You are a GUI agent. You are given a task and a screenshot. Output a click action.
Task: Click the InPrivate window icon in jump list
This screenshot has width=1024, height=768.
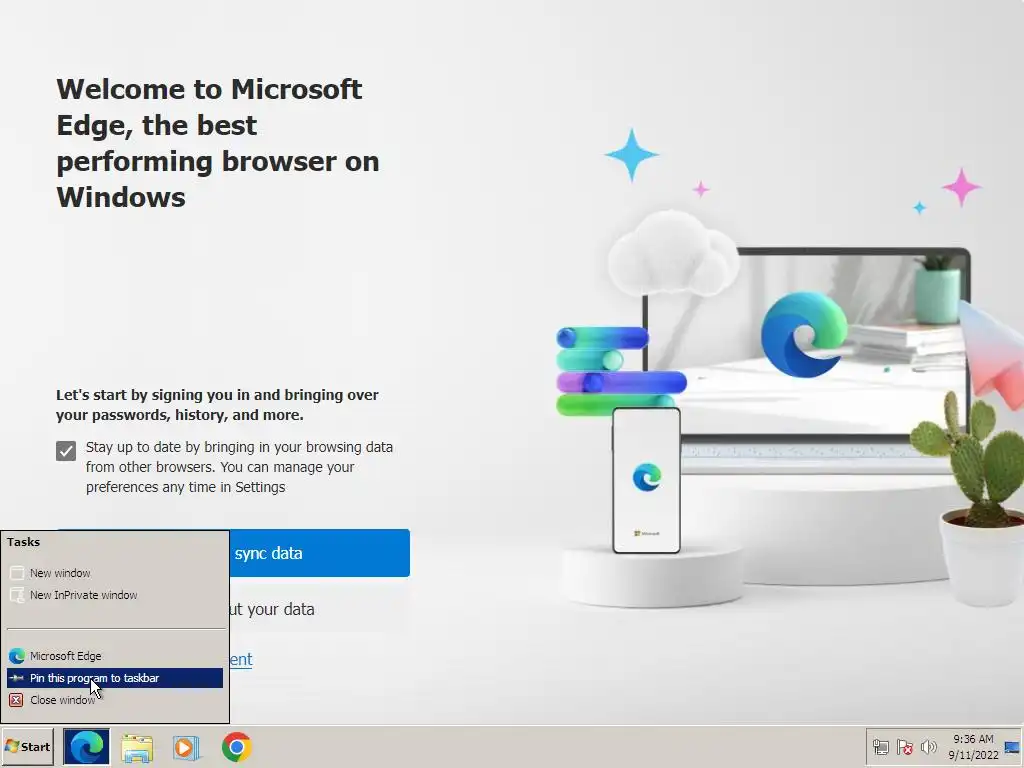coord(17,595)
